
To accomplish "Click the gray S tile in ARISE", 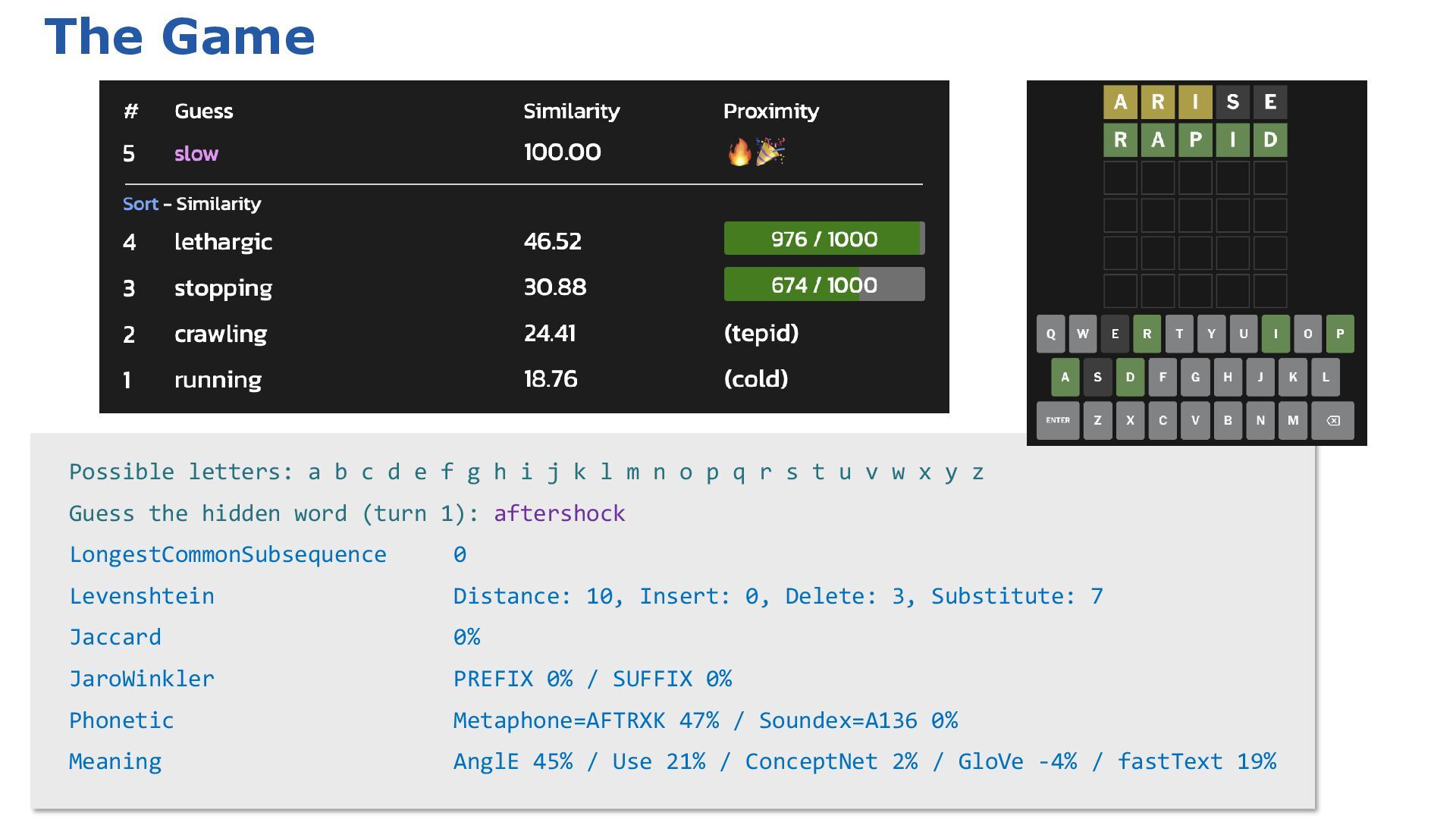I will pos(1233,102).
